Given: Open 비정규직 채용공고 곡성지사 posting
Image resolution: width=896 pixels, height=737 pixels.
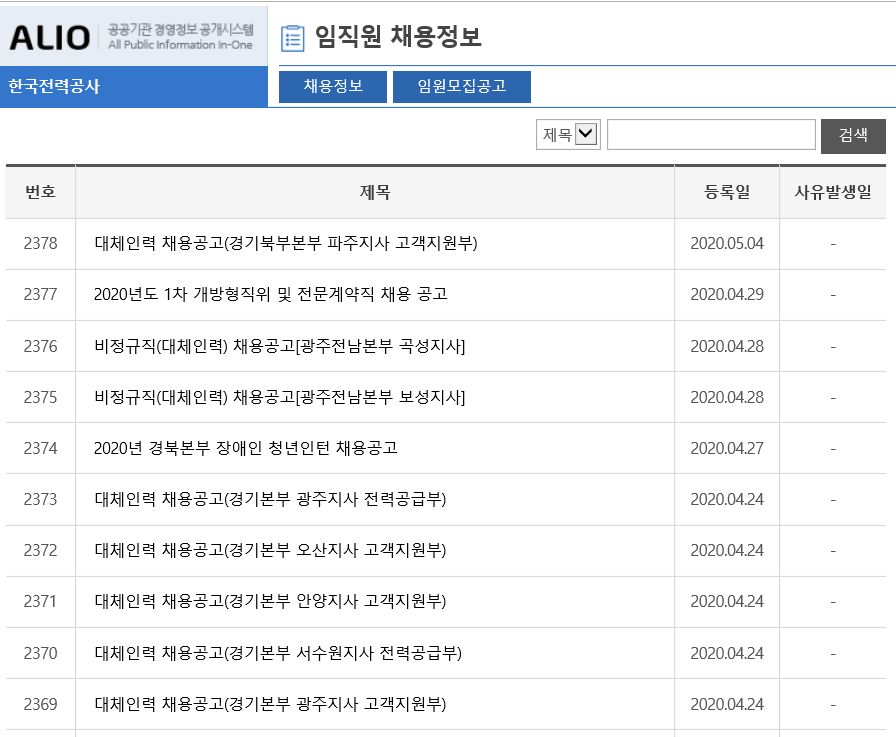Looking at the screenshot, I should (x=279, y=346).
